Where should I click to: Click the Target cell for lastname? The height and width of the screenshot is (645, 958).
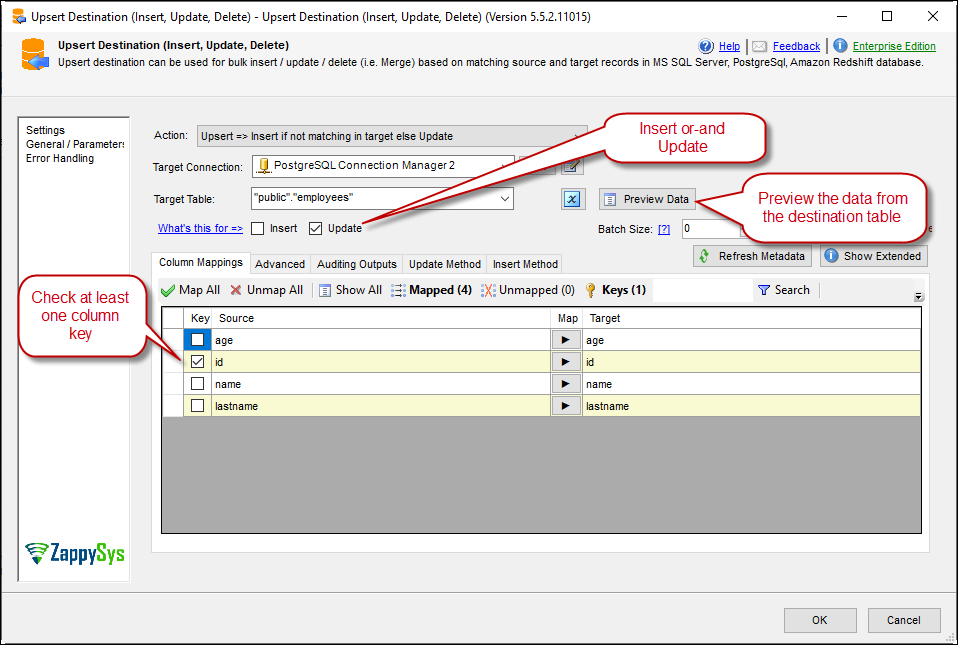click(x=751, y=406)
